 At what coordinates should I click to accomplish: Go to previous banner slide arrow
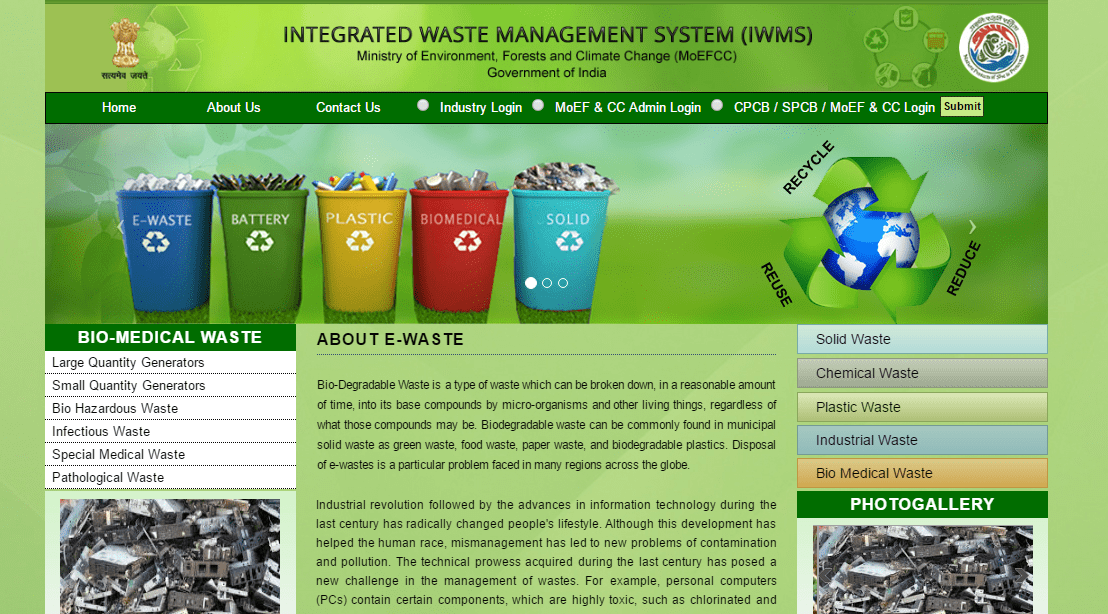tap(120, 227)
